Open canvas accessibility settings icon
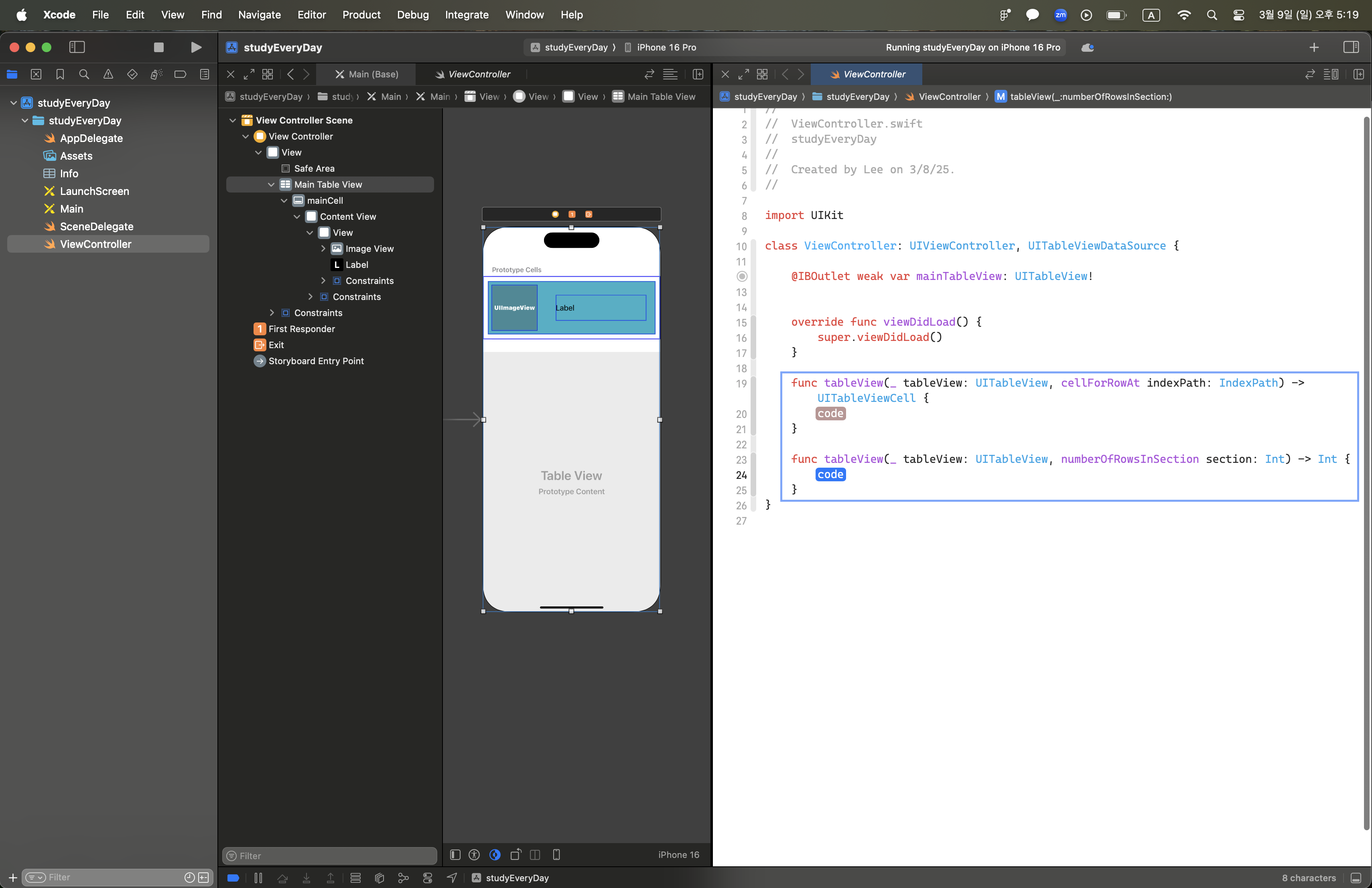This screenshot has height=888, width=1372. (x=475, y=855)
